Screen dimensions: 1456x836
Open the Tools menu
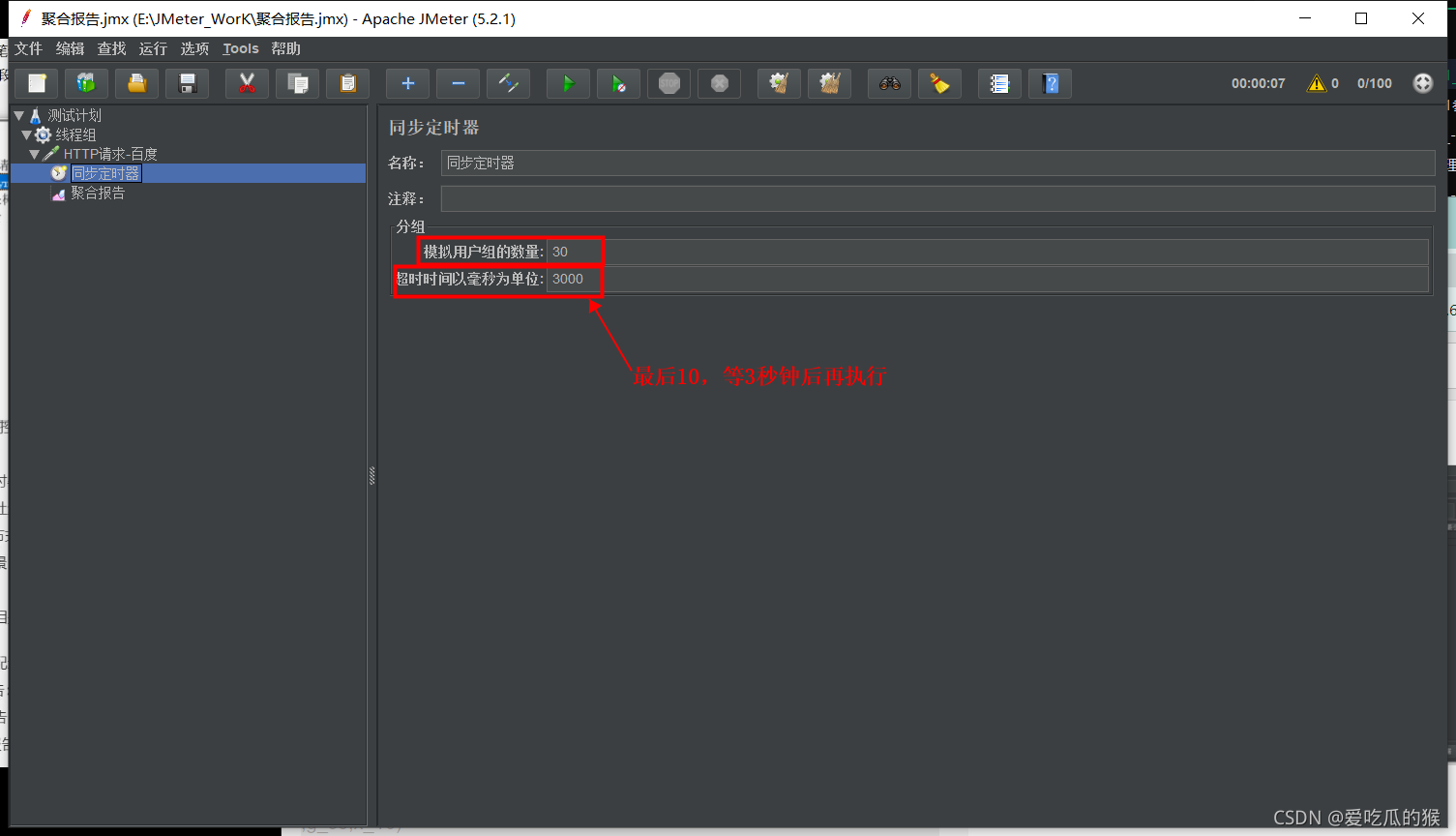(x=241, y=48)
